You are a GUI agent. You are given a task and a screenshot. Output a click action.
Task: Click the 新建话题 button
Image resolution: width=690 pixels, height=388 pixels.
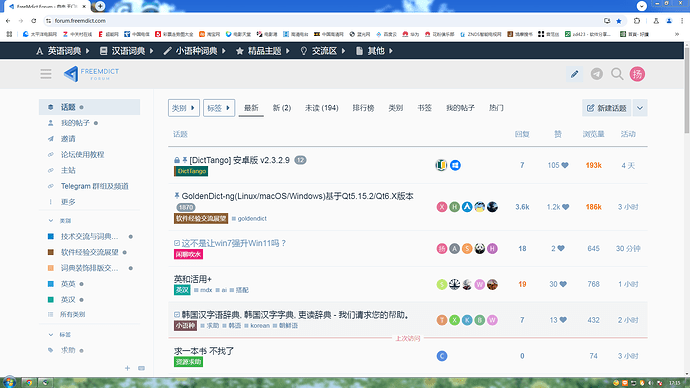click(x=606, y=108)
